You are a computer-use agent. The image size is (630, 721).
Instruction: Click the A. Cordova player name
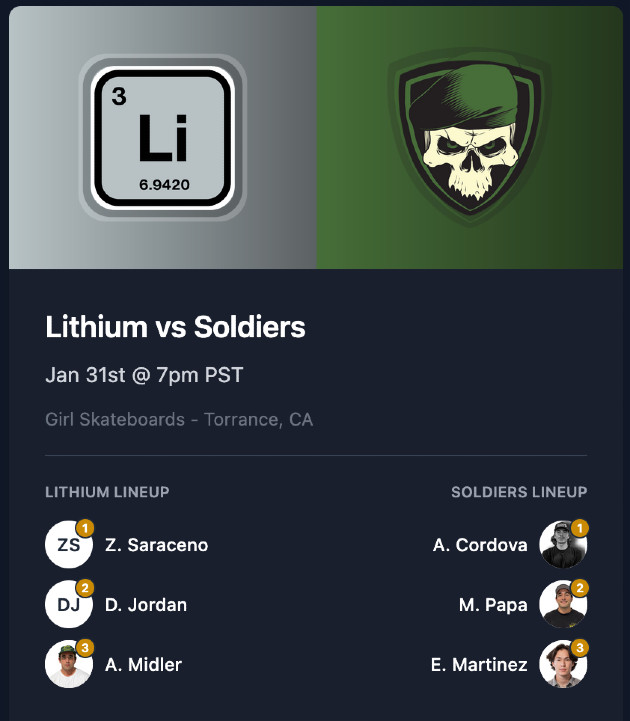480,545
